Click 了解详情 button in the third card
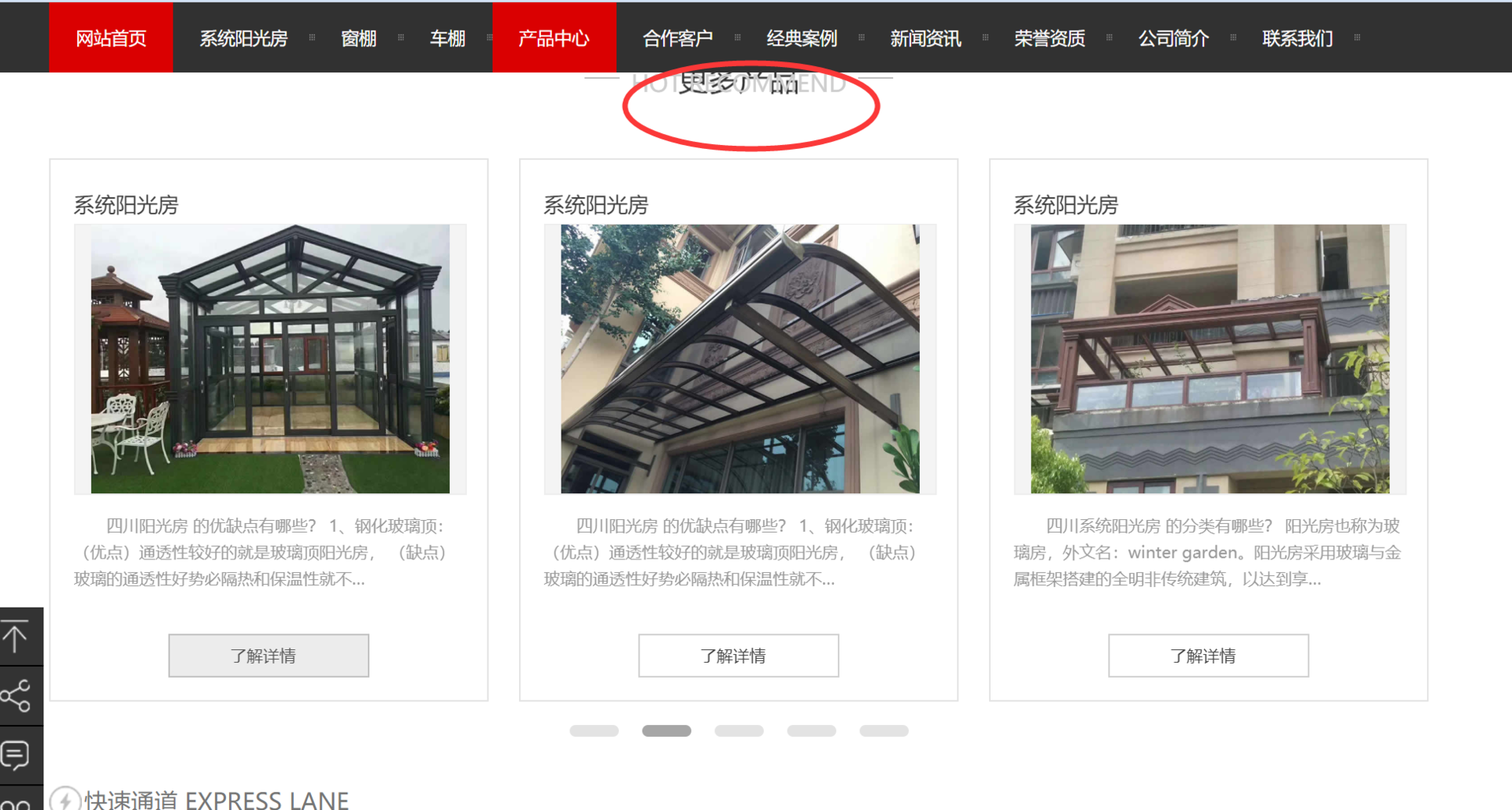 tap(1208, 656)
